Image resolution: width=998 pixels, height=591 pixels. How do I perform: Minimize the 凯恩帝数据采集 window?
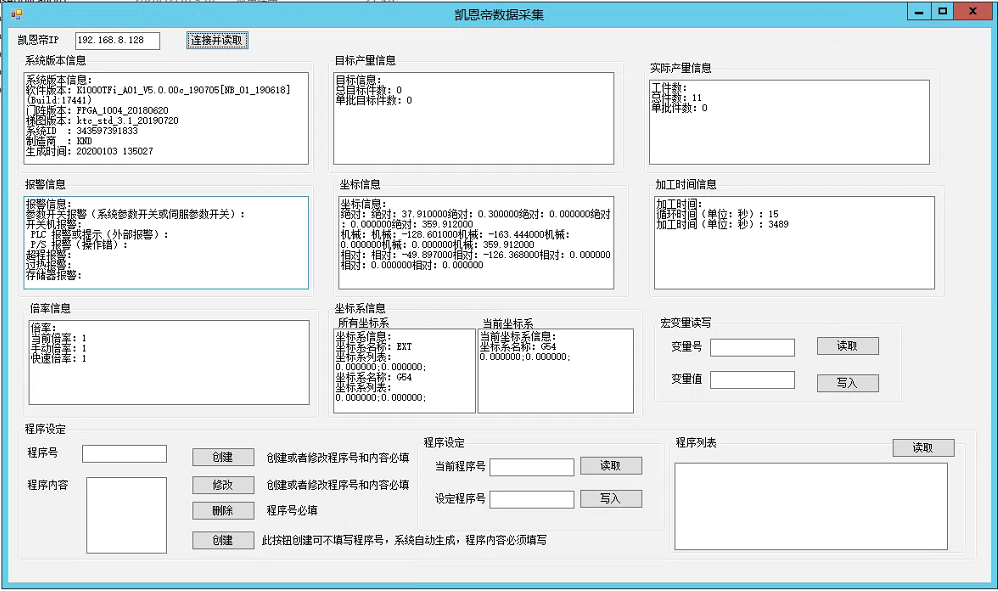click(919, 11)
